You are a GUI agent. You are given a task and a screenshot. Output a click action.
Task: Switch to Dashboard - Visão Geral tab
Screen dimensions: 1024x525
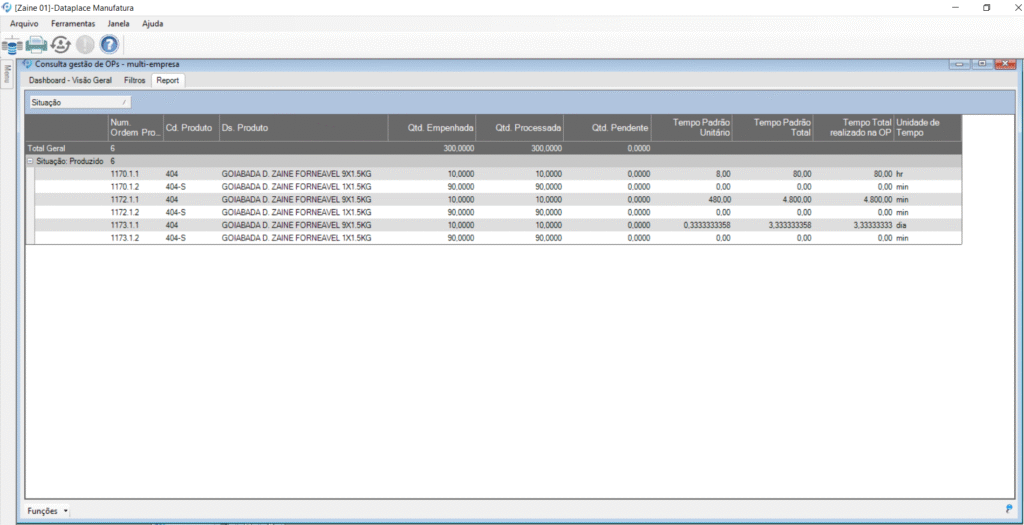coord(70,80)
